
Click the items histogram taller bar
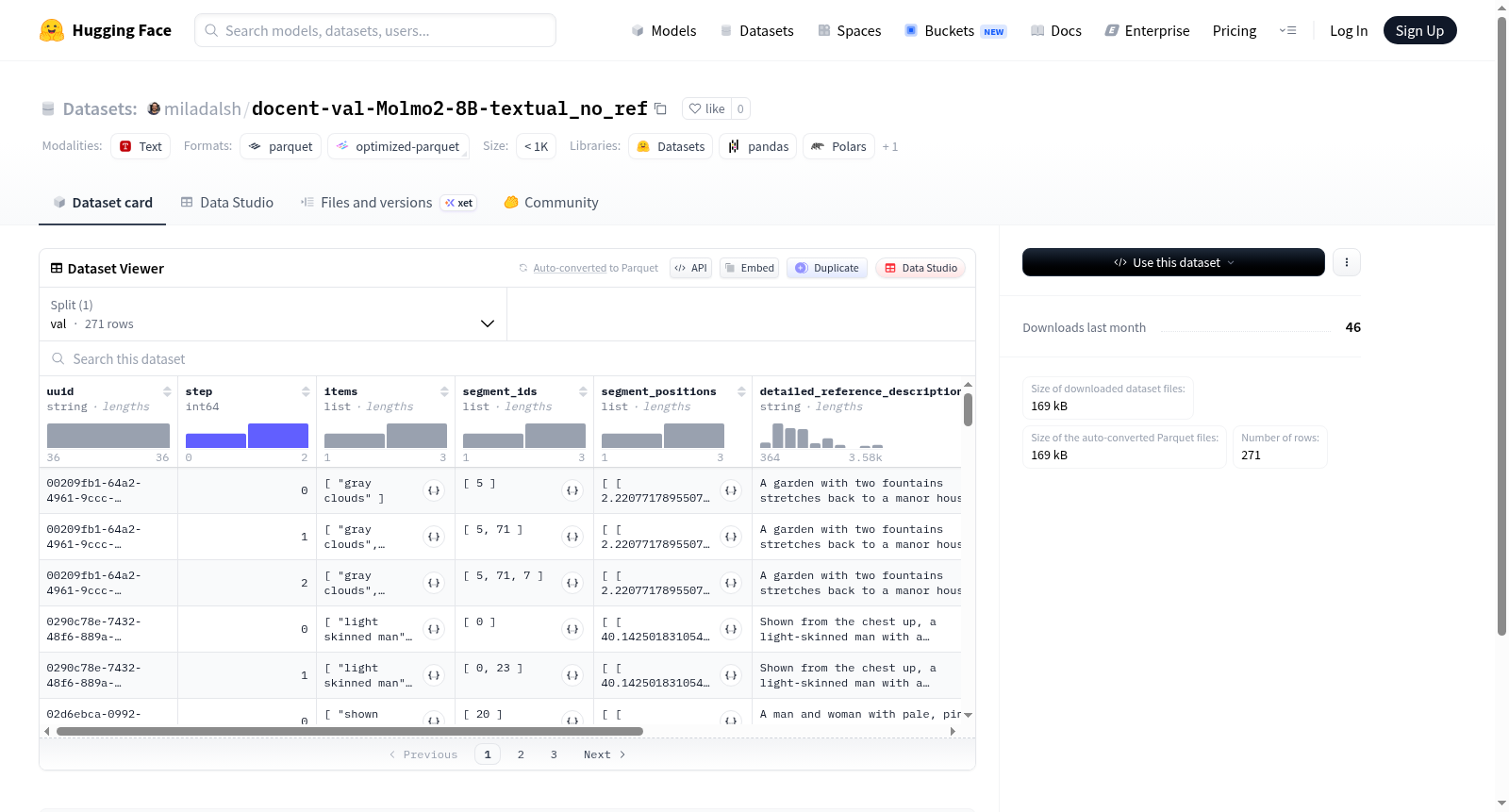[x=417, y=436]
